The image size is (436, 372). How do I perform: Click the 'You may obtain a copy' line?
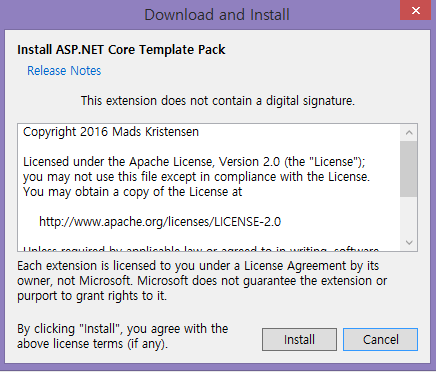[132, 192]
